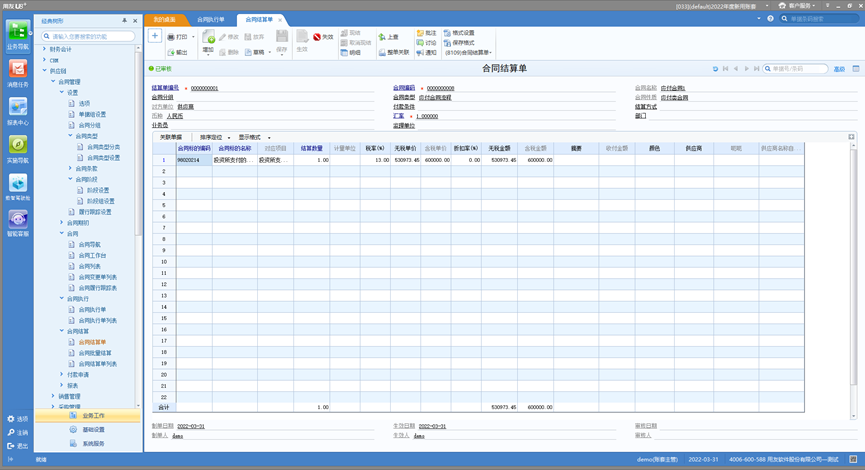Open the 智能客服 sidebar icon
865x470 pixels.
click(18, 220)
